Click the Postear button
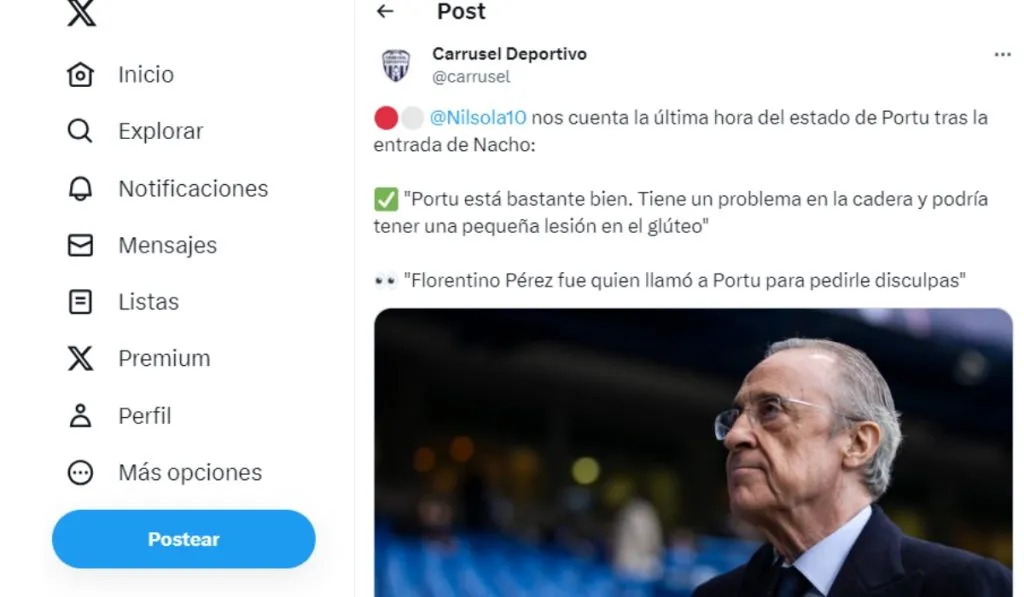The image size is (1024, 597). [x=184, y=539]
